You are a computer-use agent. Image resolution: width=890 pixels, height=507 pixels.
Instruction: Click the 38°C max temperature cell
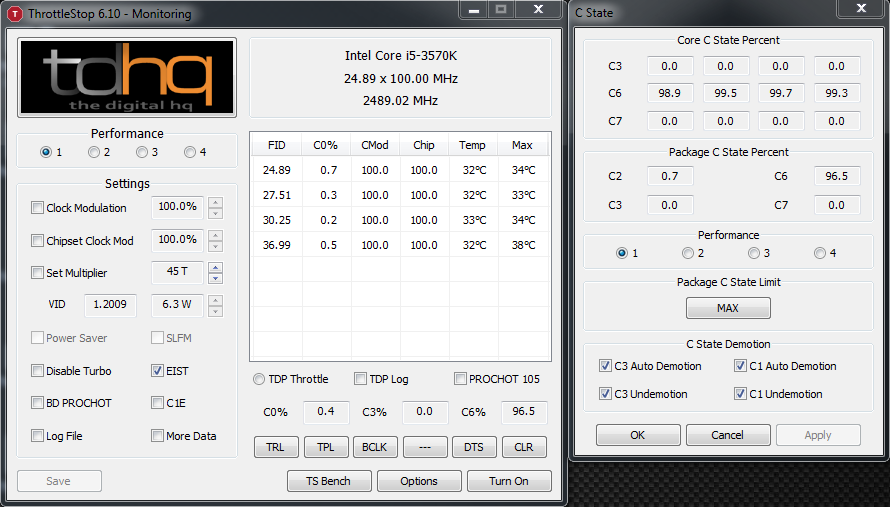coord(523,245)
